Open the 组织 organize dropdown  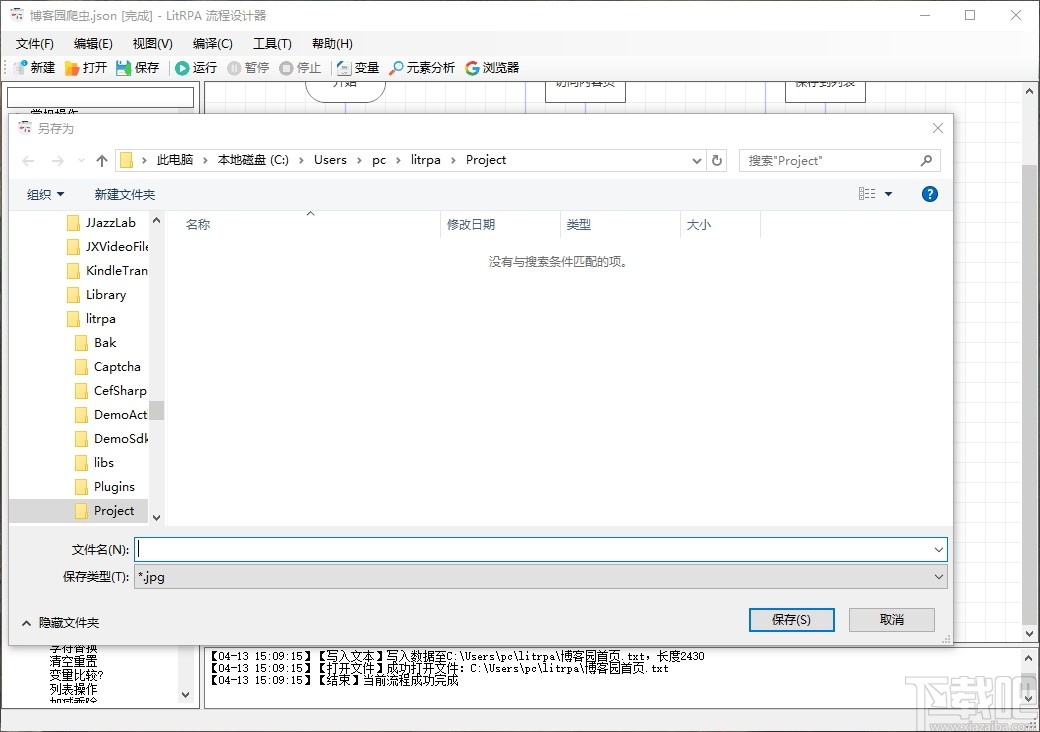click(44, 194)
